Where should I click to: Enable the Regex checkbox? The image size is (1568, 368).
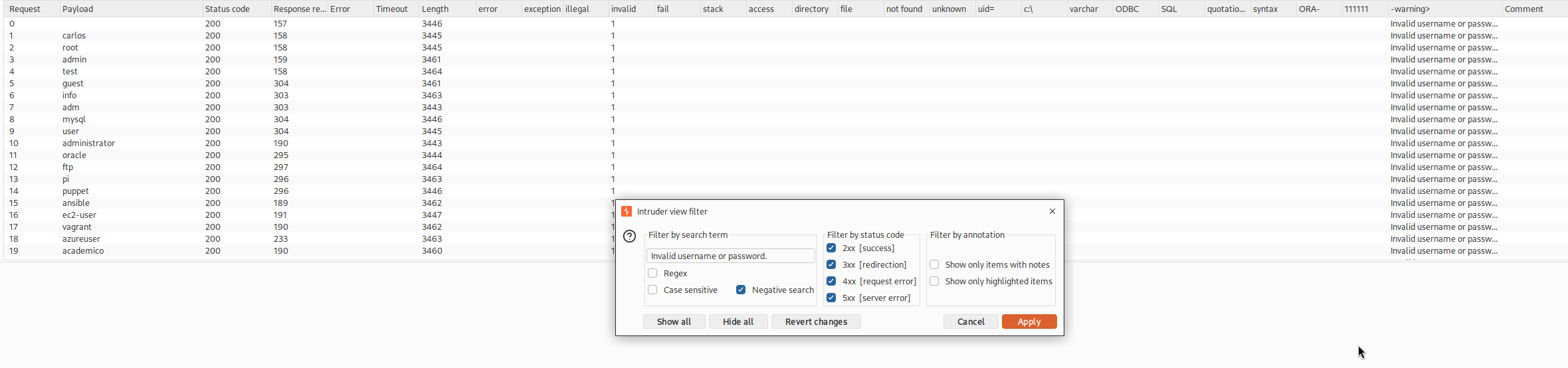[652, 273]
